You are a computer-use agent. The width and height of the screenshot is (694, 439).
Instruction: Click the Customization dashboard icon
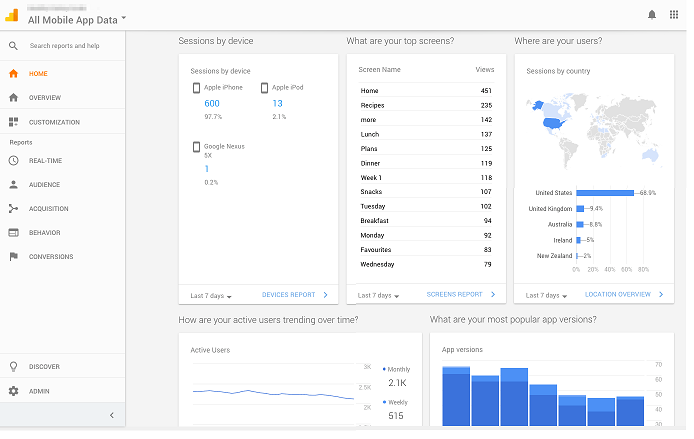coord(13,122)
